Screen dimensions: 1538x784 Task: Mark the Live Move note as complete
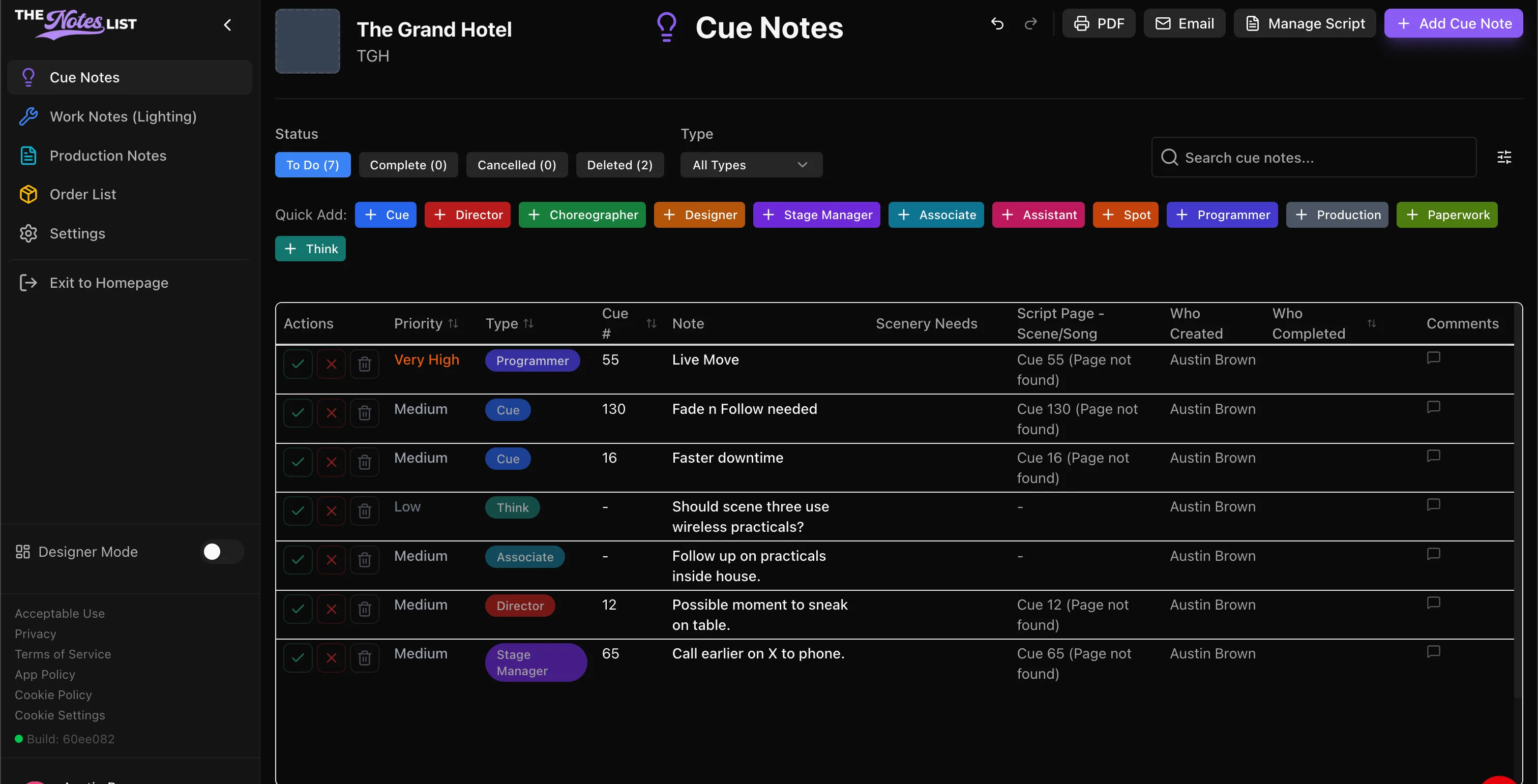(x=298, y=364)
